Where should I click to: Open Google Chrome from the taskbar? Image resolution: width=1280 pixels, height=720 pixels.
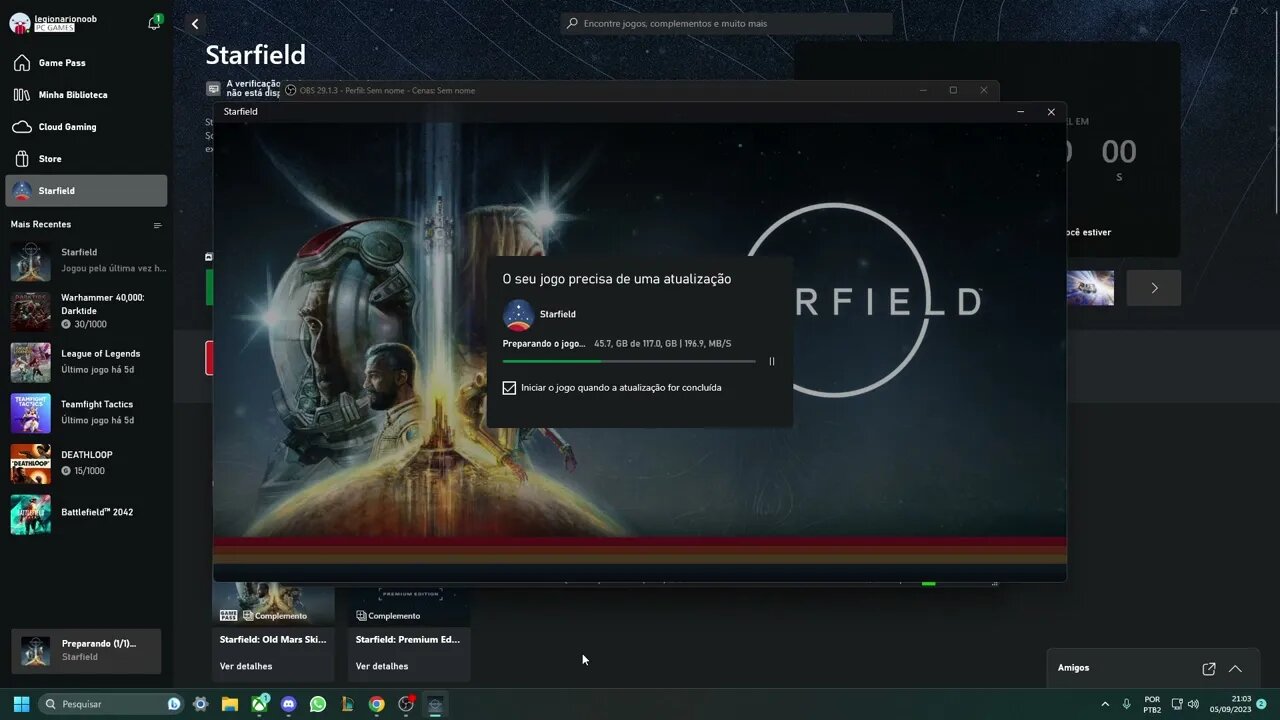[x=376, y=704]
